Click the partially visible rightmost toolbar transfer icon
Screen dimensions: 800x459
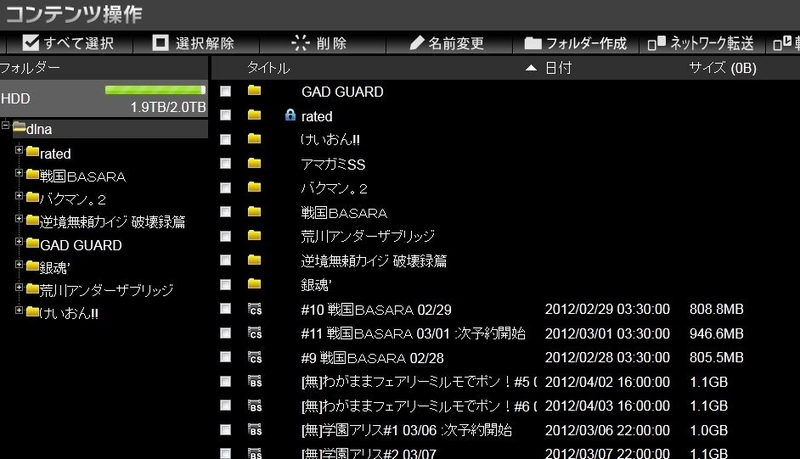tap(783, 43)
